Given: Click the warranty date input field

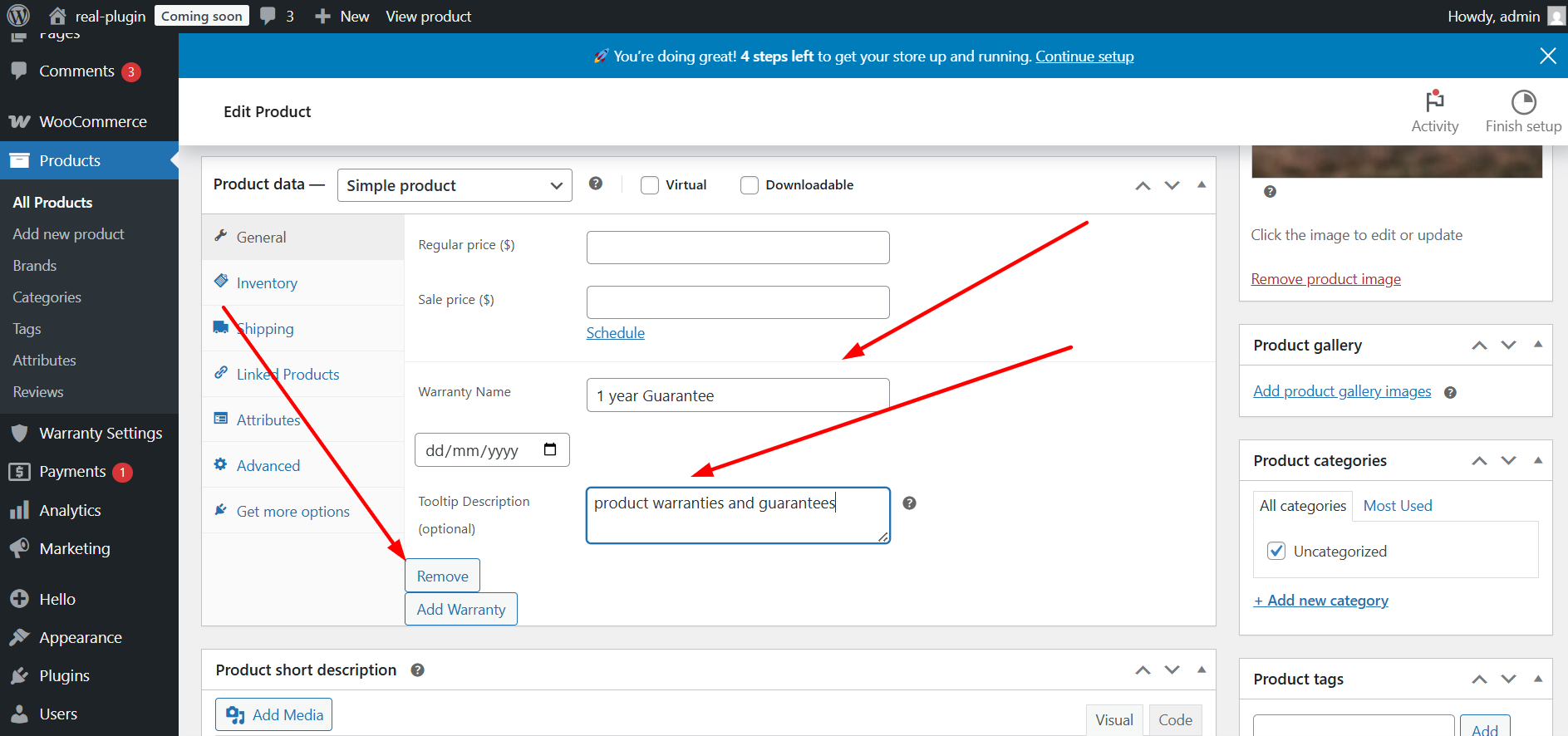Looking at the screenshot, I should point(492,449).
